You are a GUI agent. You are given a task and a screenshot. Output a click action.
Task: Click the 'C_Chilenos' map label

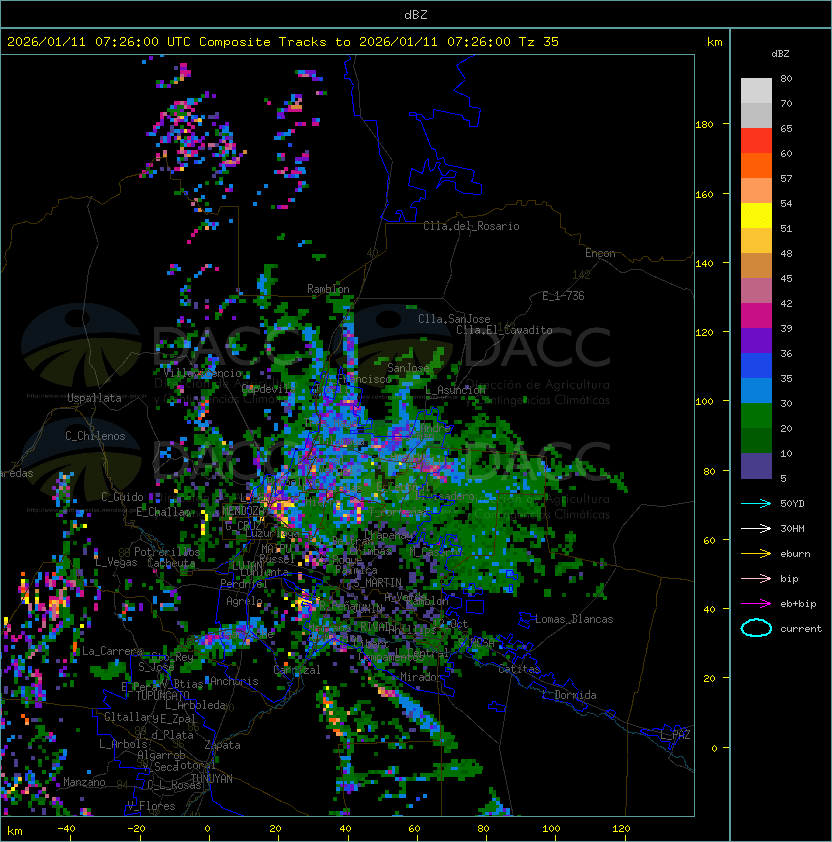95,436
